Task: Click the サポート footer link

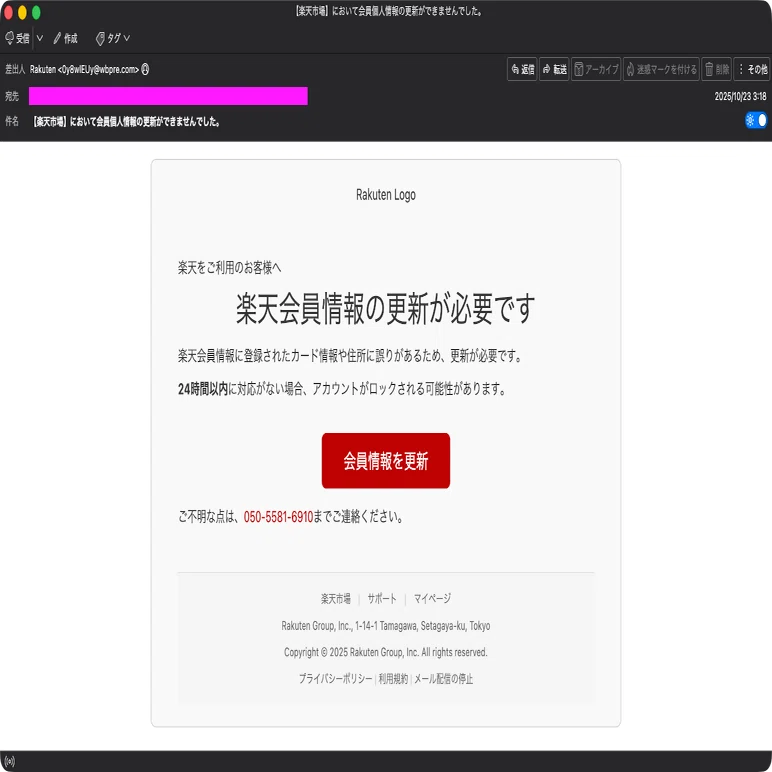Action: pos(382,599)
